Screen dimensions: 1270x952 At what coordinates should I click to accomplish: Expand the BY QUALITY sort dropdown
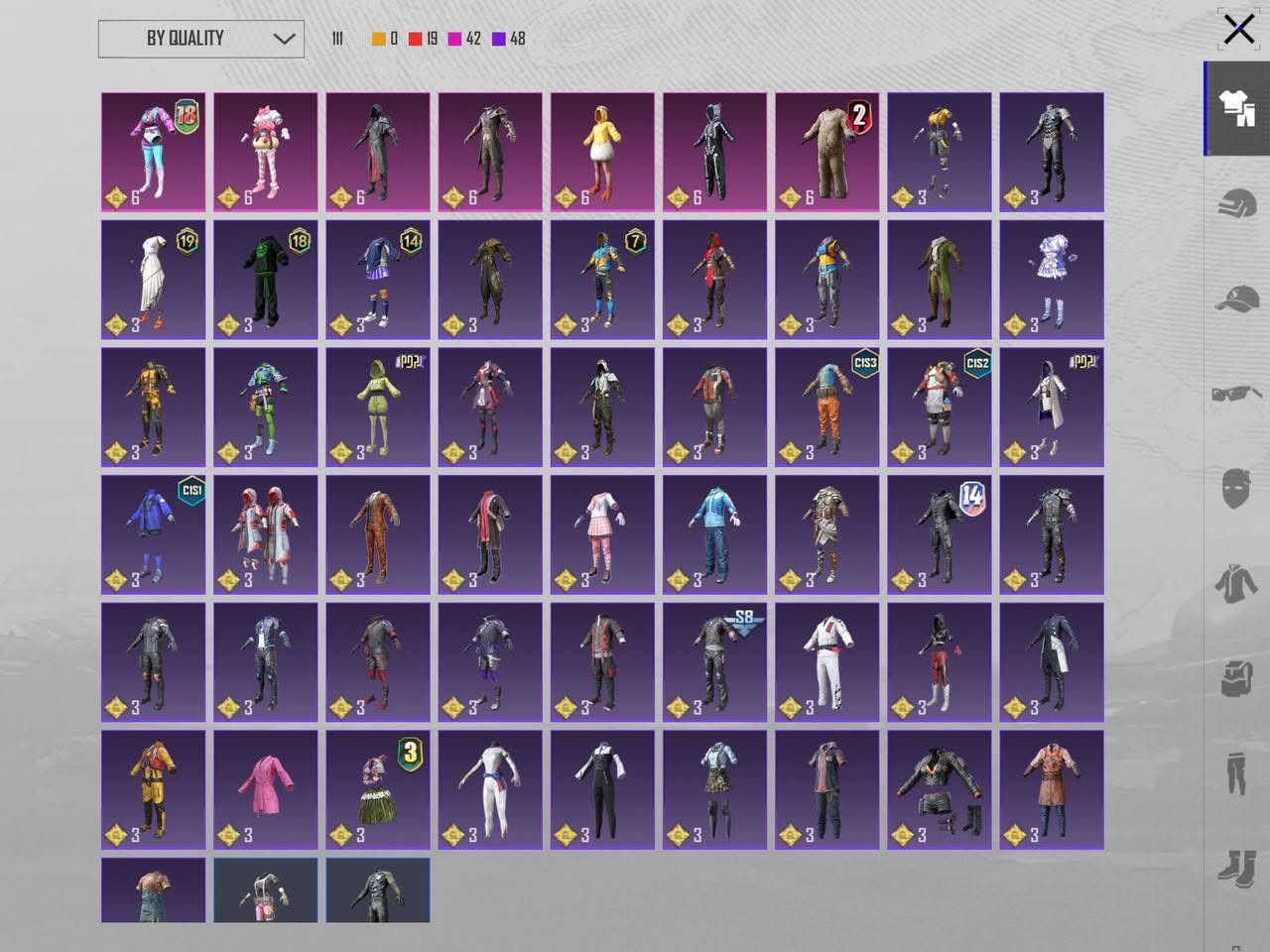click(201, 39)
